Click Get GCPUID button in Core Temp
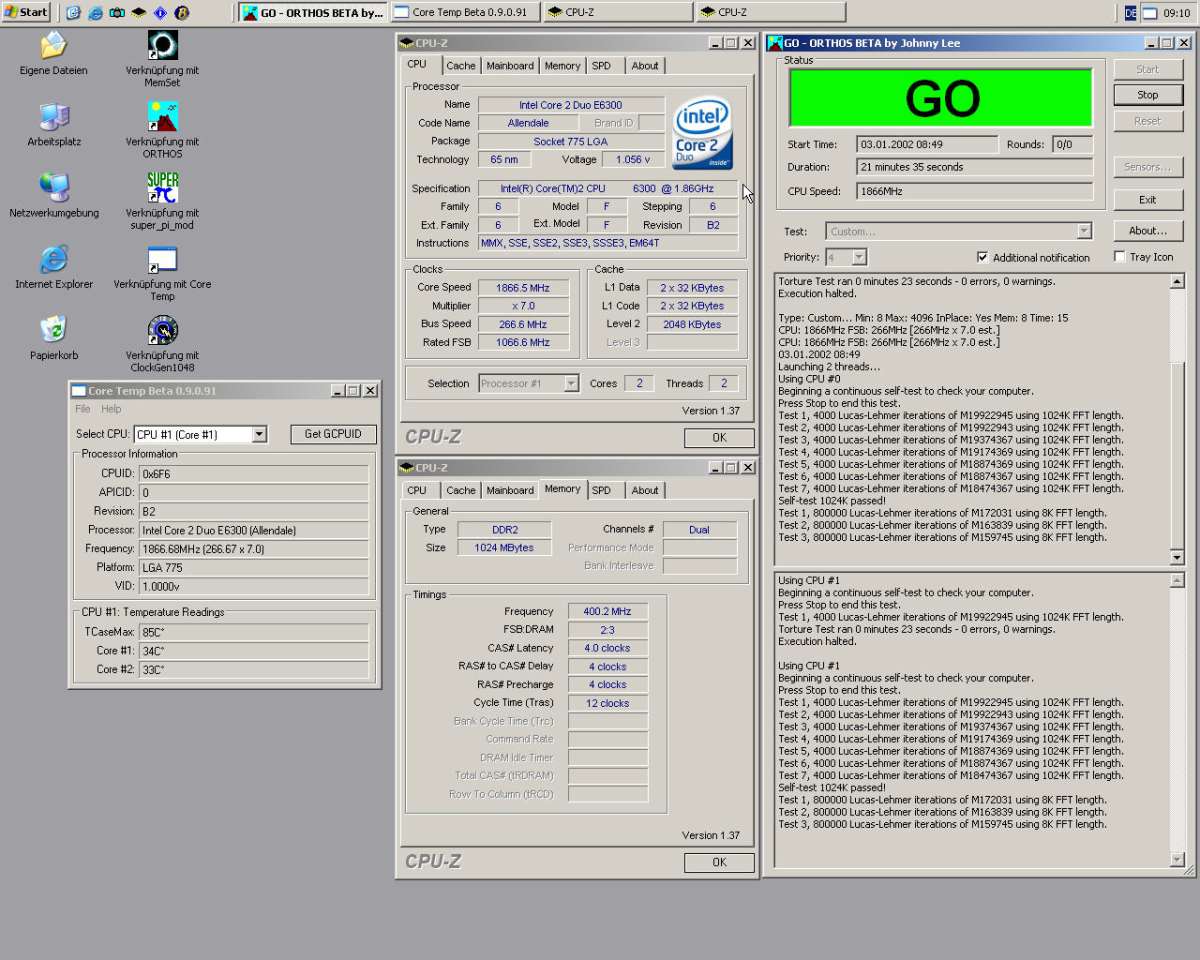This screenshot has height=960, width=1200. [334, 434]
